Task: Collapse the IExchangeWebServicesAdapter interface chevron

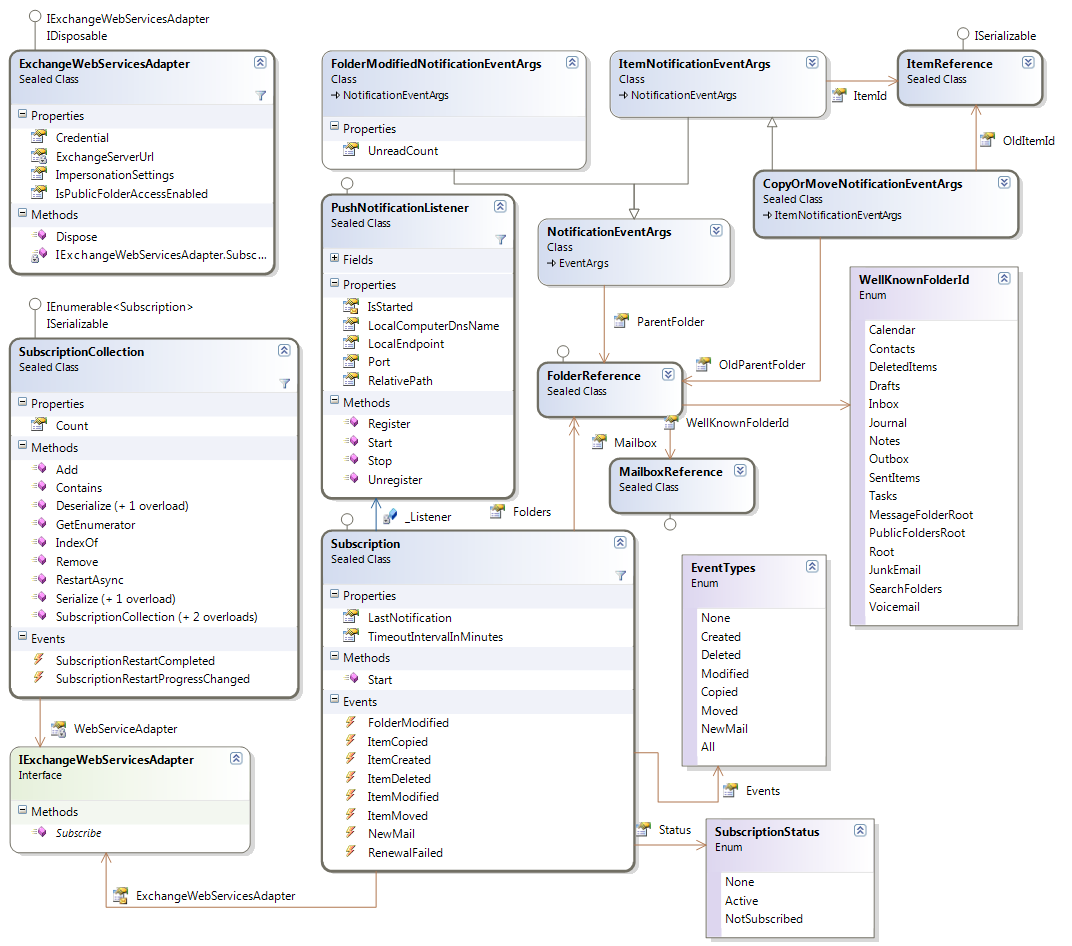Action: point(237,758)
